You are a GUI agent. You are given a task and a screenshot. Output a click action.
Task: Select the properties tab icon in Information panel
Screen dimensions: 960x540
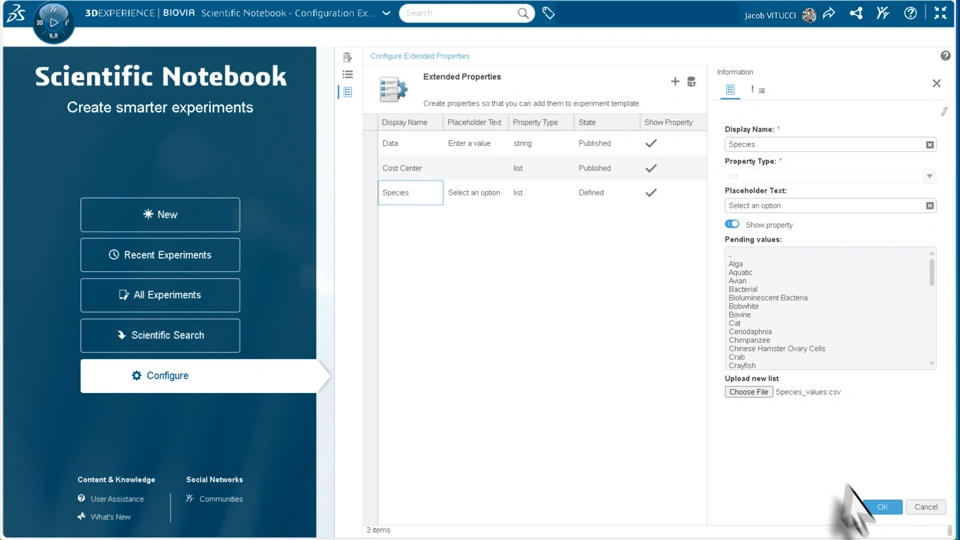[730, 90]
